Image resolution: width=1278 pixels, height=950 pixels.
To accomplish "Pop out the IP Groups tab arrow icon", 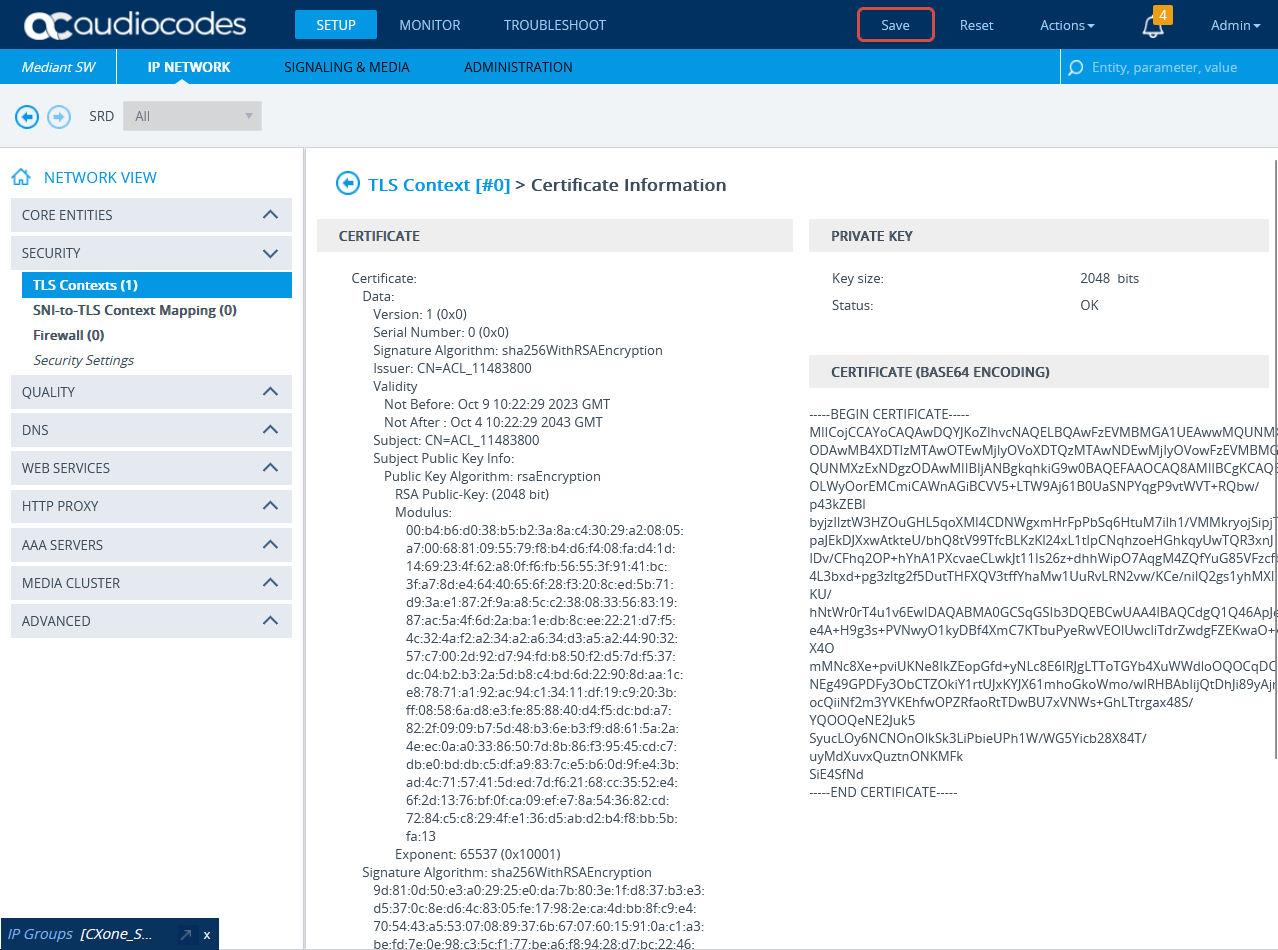I will point(186,934).
